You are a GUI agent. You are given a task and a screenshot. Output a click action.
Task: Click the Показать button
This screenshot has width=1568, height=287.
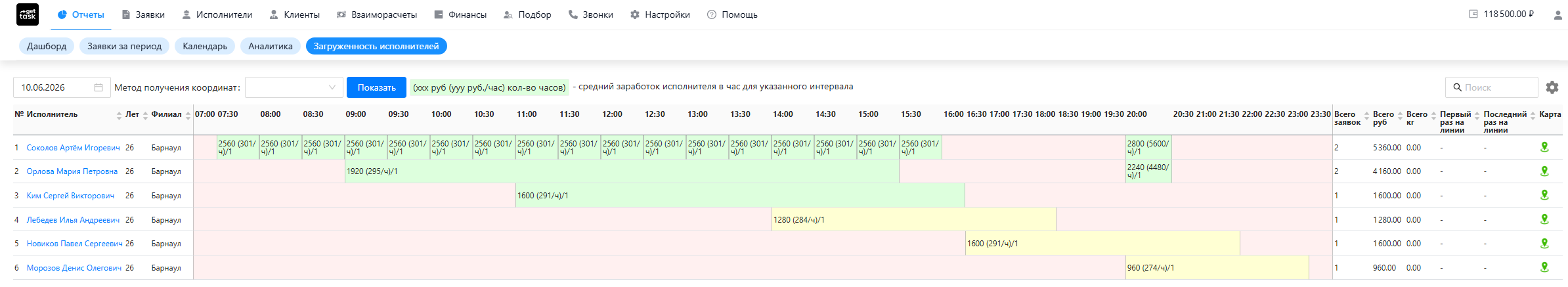[376, 87]
